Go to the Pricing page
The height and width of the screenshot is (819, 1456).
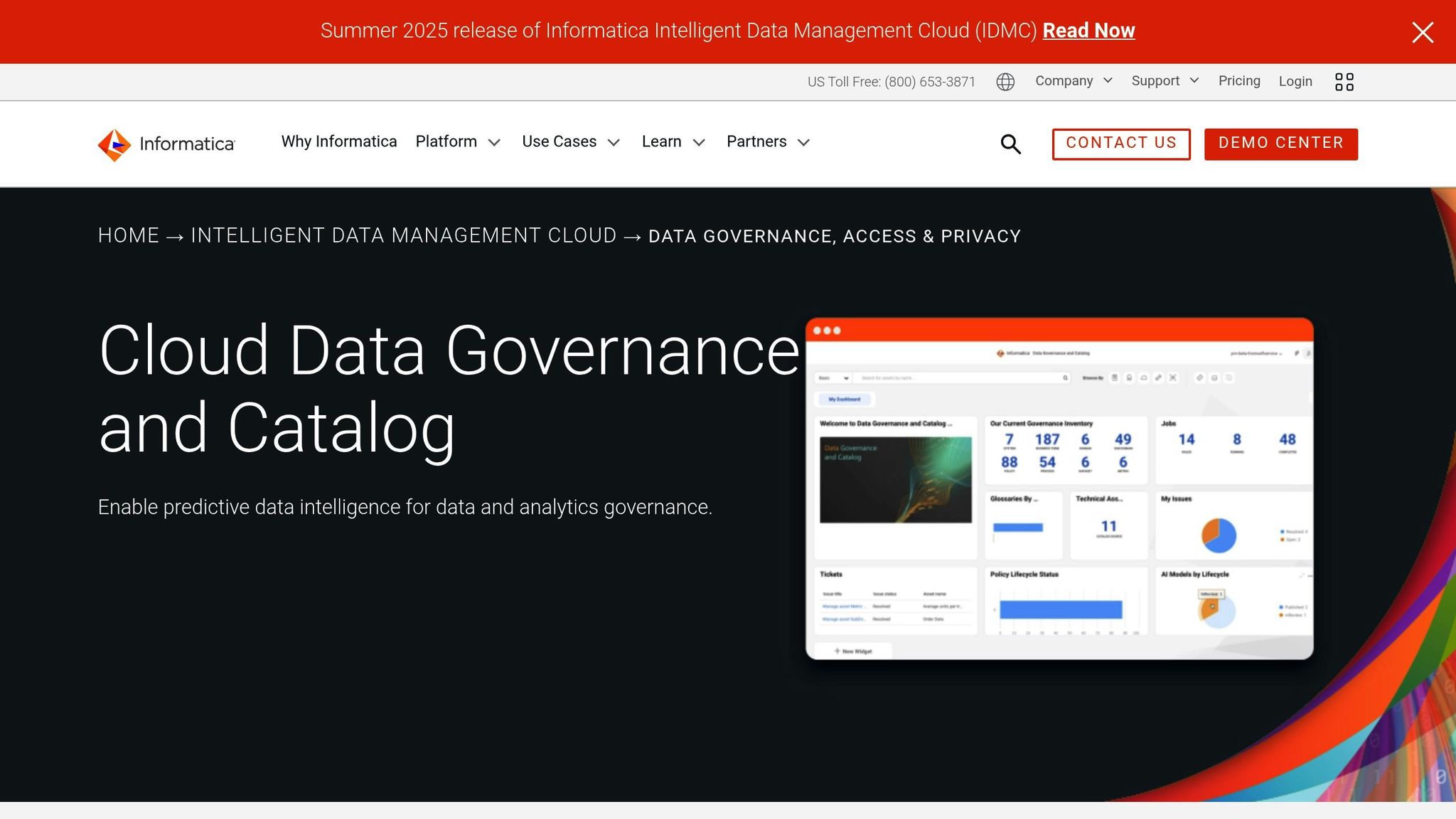click(1239, 81)
